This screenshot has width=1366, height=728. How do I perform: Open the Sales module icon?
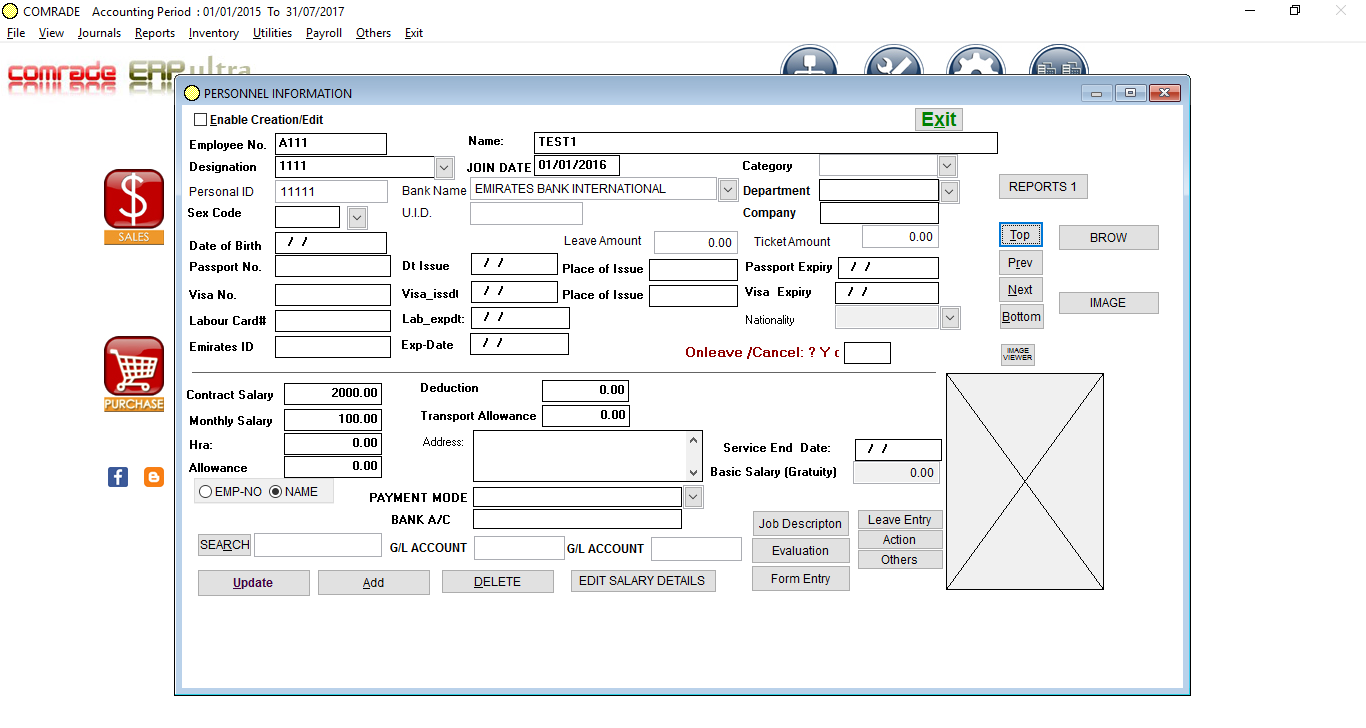click(133, 200)
